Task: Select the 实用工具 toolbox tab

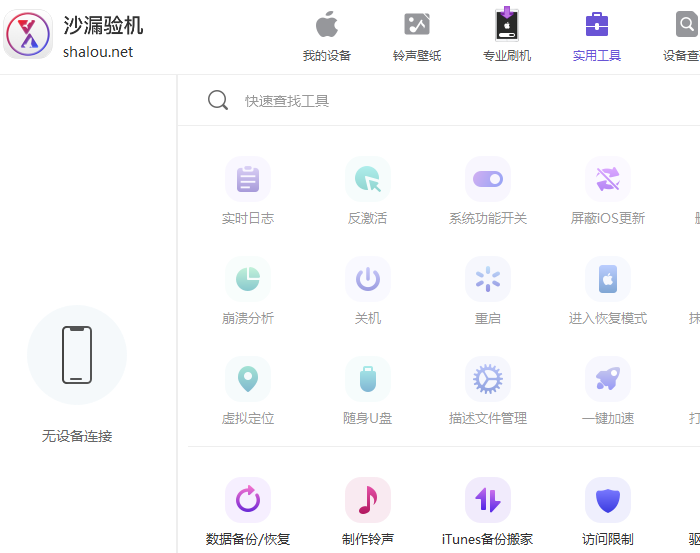Action: tap(597, 36)
